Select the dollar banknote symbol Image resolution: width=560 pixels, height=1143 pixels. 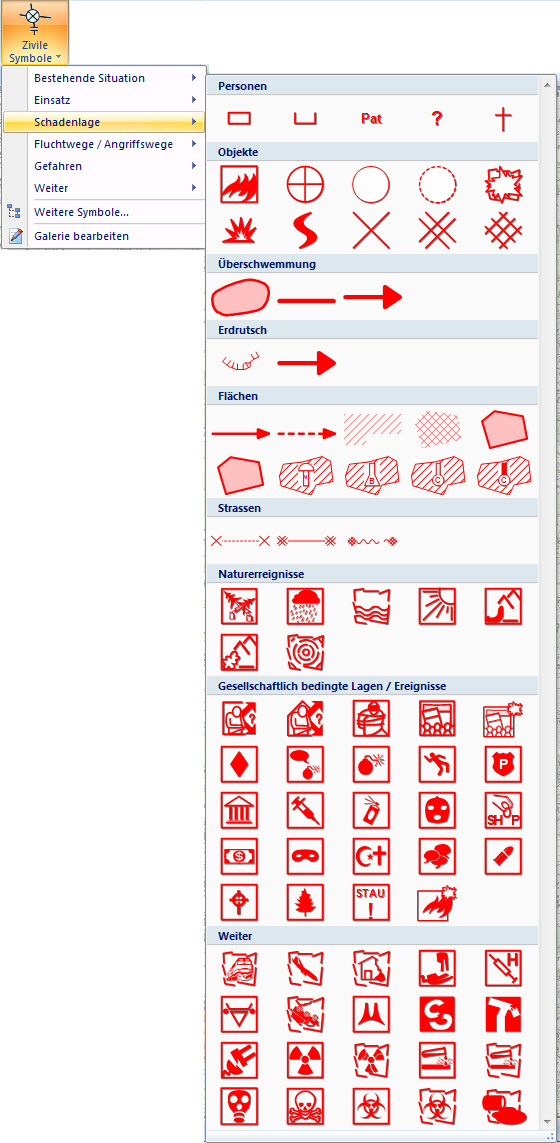coord(239,855)
